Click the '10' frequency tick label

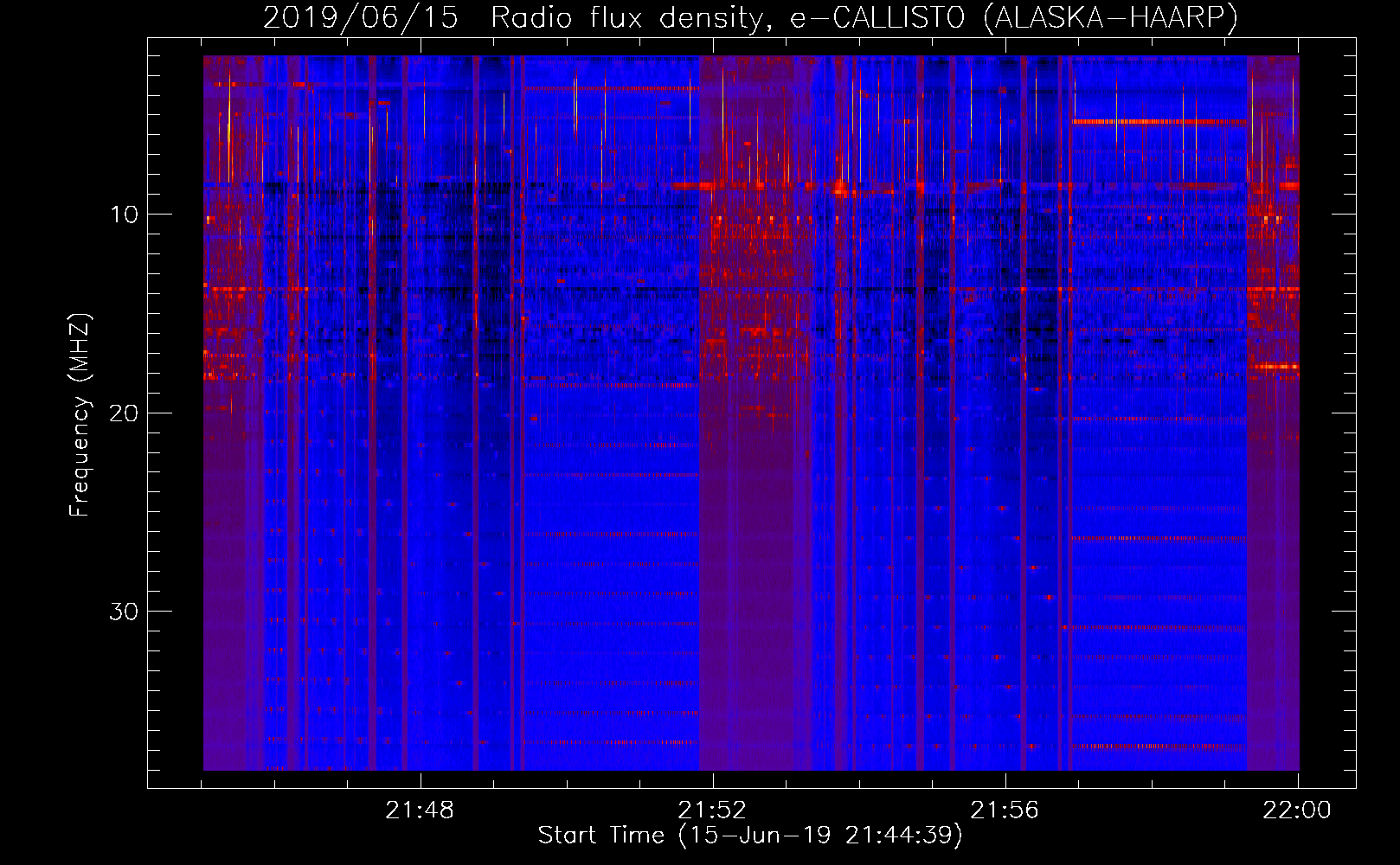[125, 215]
